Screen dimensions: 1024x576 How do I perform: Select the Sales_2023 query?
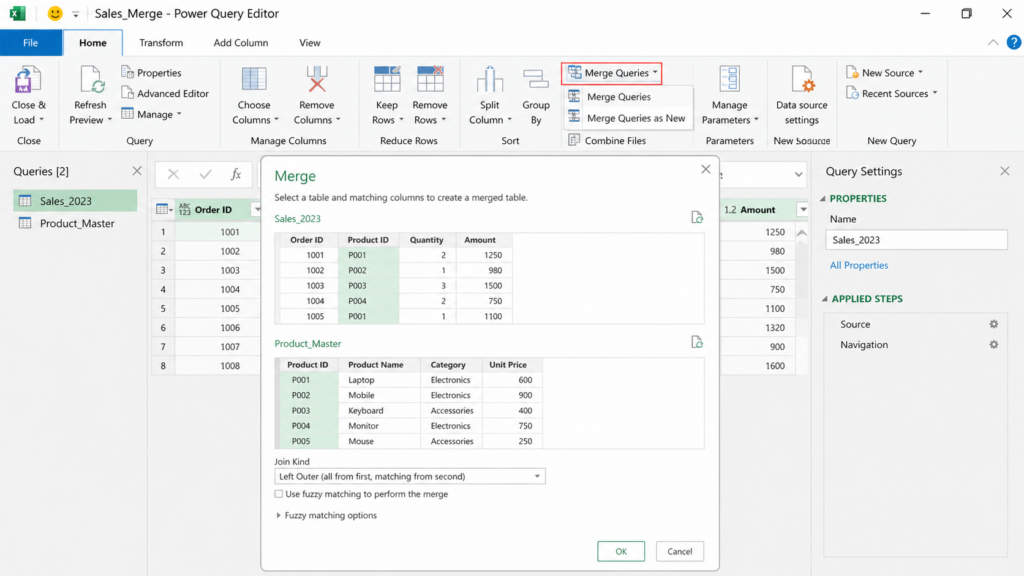click(x=76, y=201)
